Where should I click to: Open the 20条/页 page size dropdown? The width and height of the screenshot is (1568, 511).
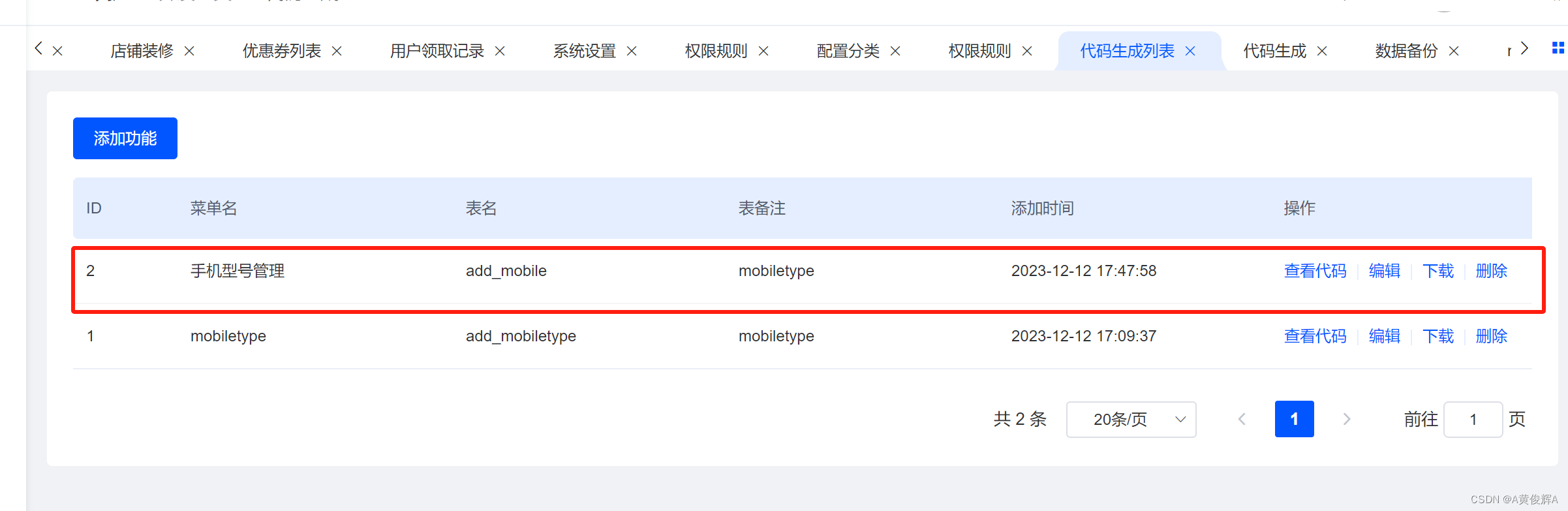pyautogui.click(x=1131, y=419)
